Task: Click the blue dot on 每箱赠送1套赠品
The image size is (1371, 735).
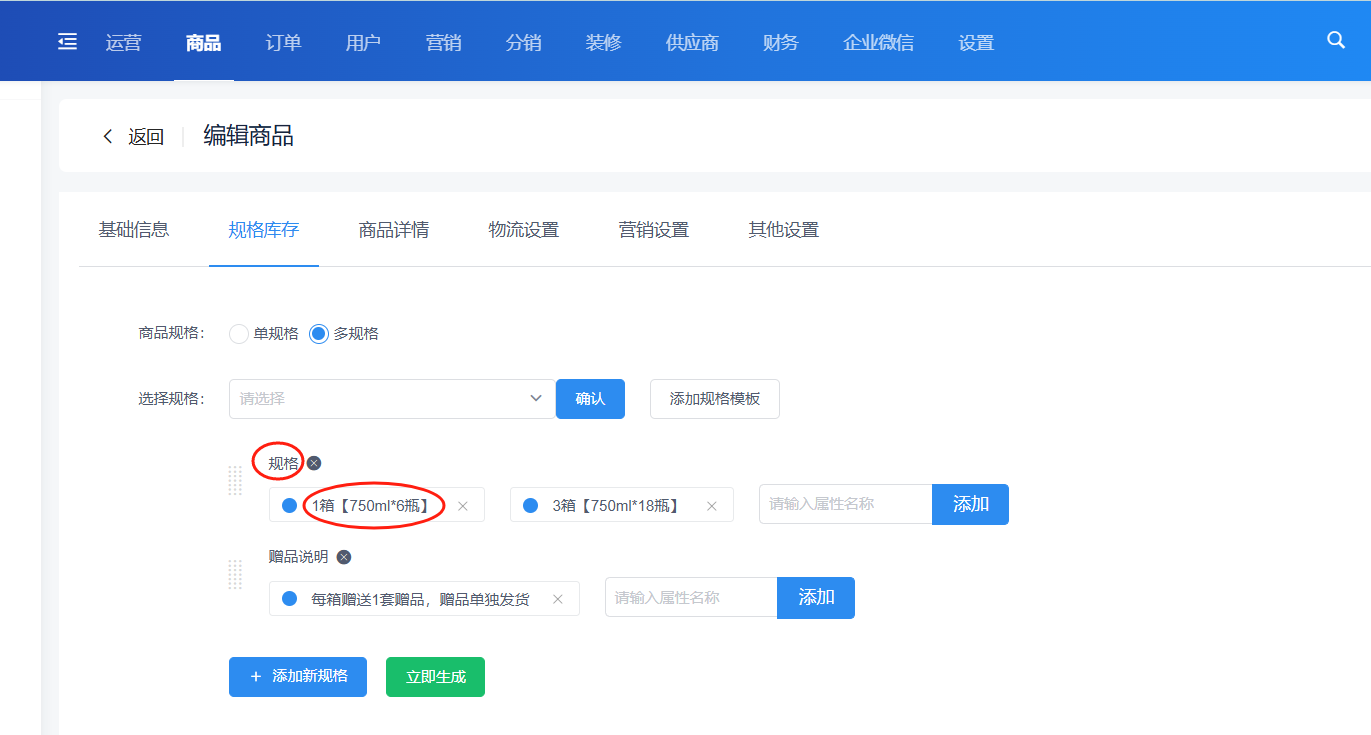Action: tap(290, 599)
